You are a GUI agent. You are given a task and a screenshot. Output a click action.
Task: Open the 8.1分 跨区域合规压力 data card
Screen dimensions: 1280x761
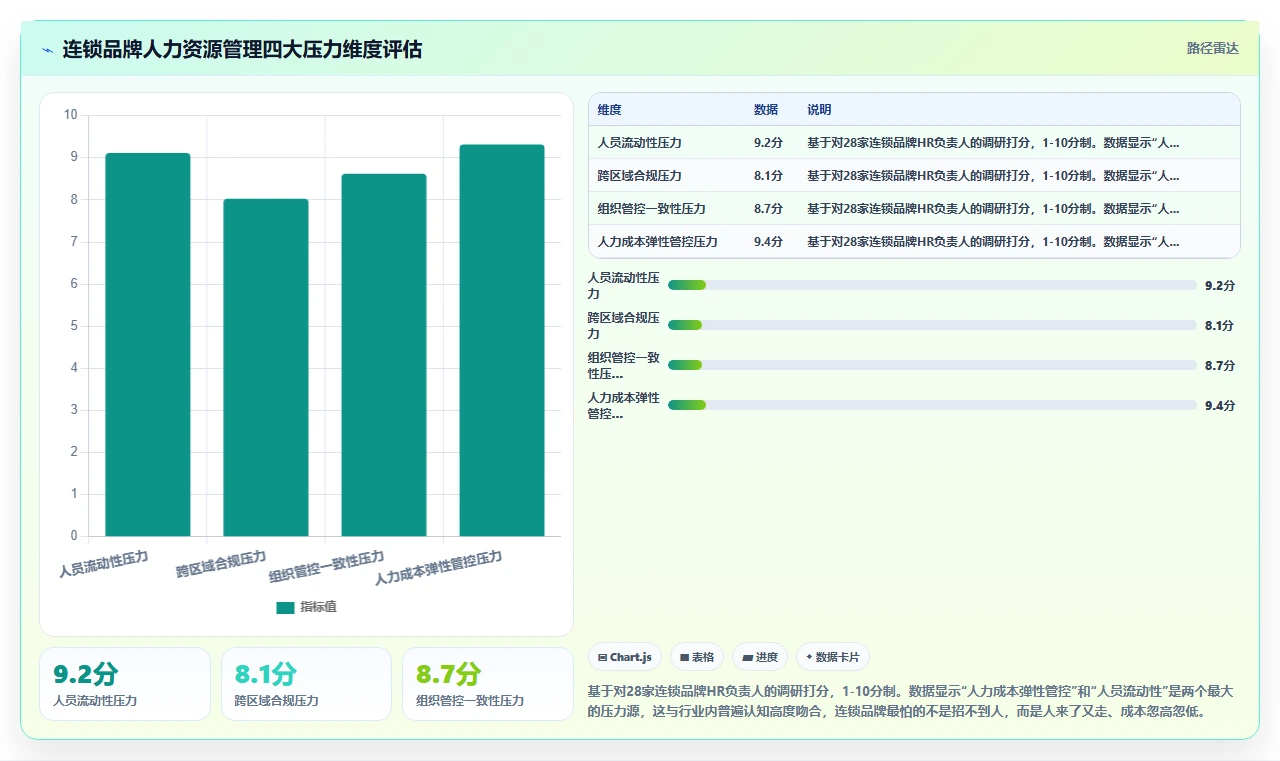tap(306, 684)
